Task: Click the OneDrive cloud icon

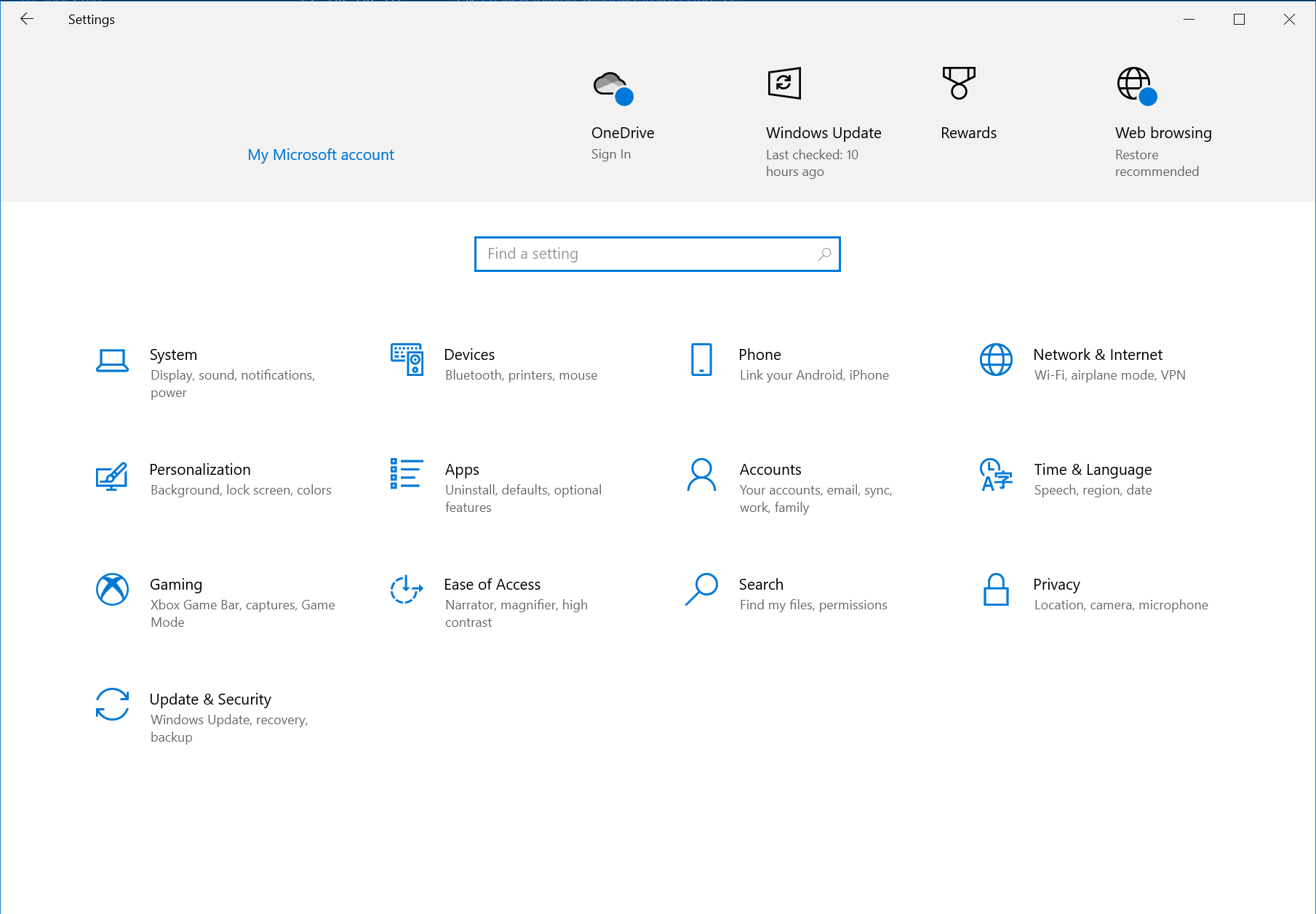Action: click(613, 87)
